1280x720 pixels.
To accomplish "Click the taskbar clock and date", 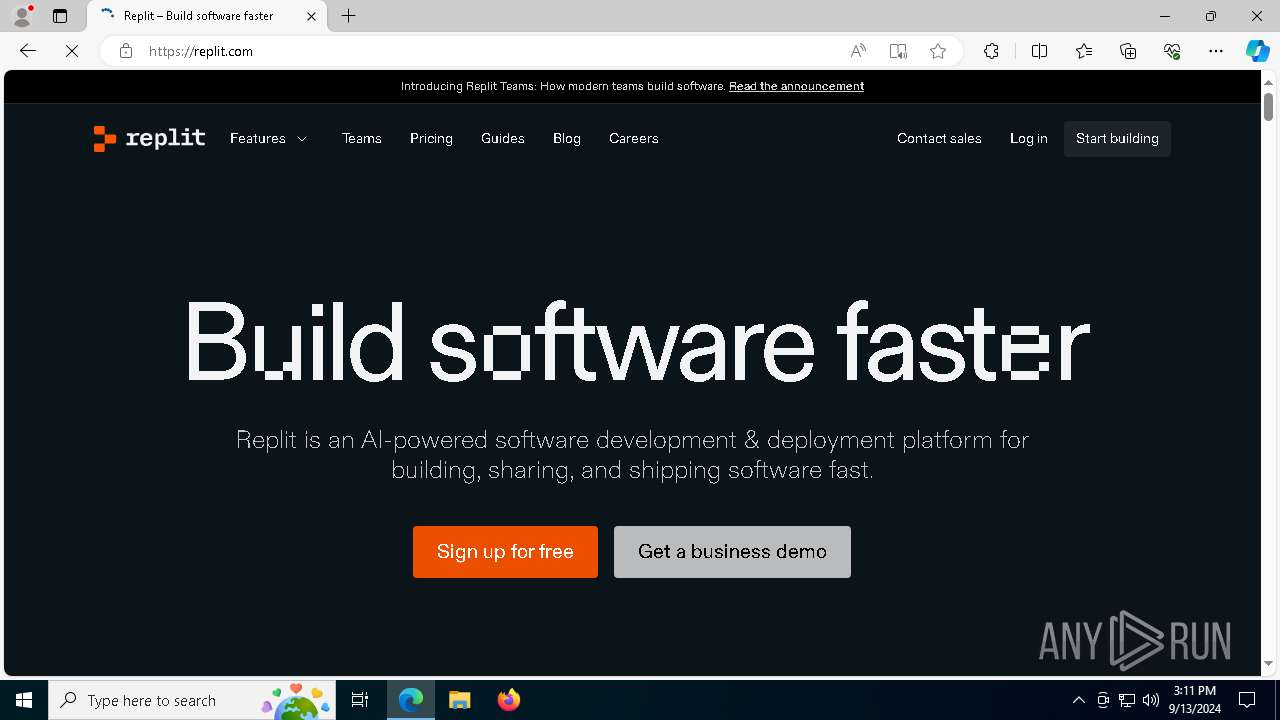I will click(1195, 700).
